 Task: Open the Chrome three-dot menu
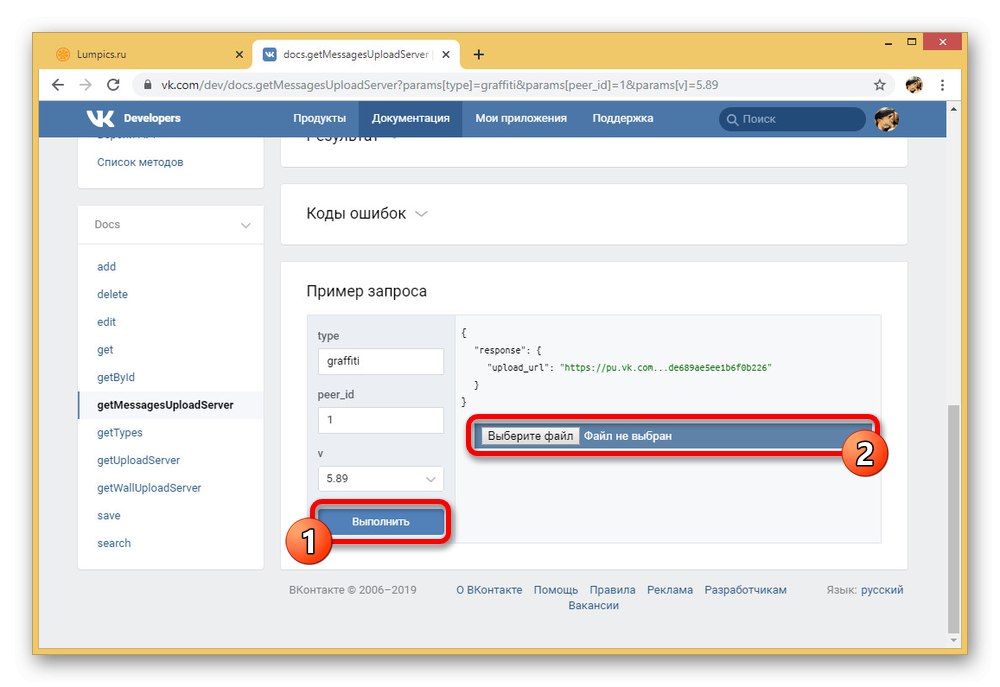pyautogui.click(x=942, y=85)
